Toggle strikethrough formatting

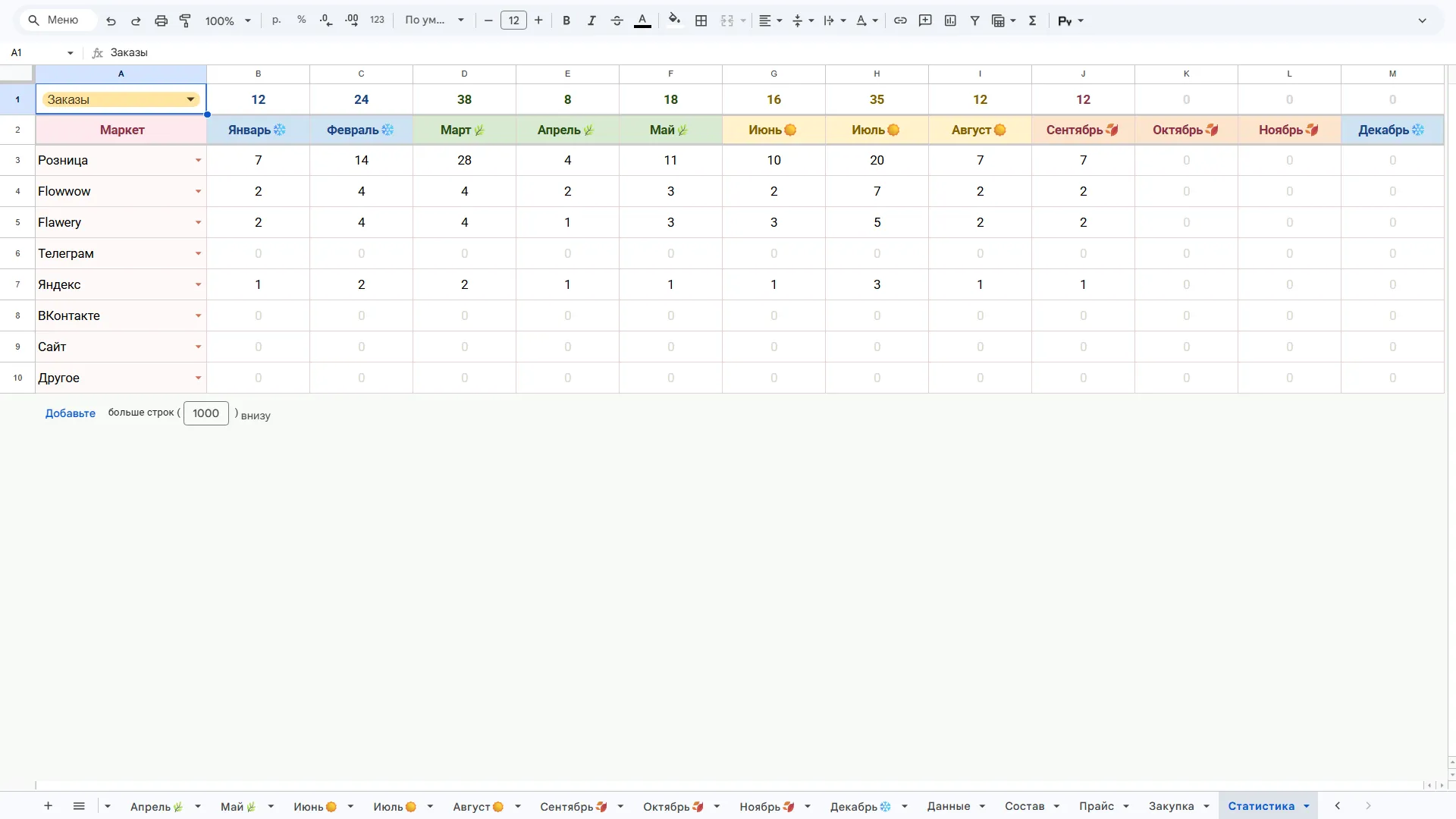click(x=617, y=21)
